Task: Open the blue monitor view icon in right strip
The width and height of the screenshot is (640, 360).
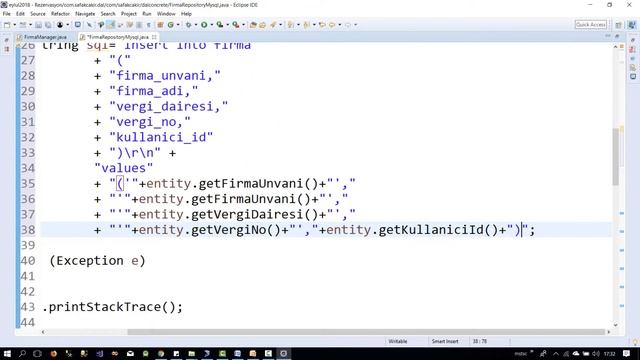Action: (633, 76)
